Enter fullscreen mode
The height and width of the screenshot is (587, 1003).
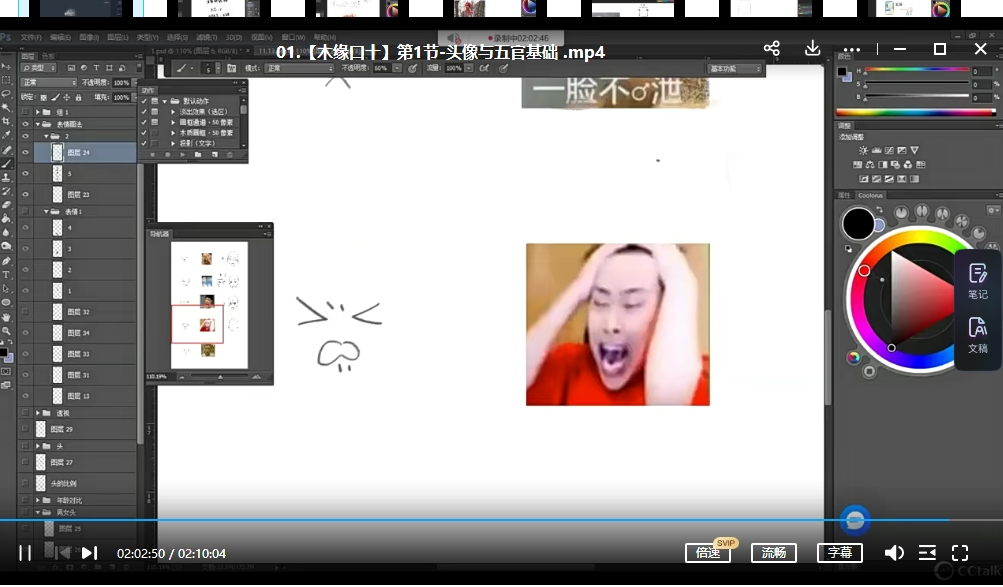click(x=960, y=553)
